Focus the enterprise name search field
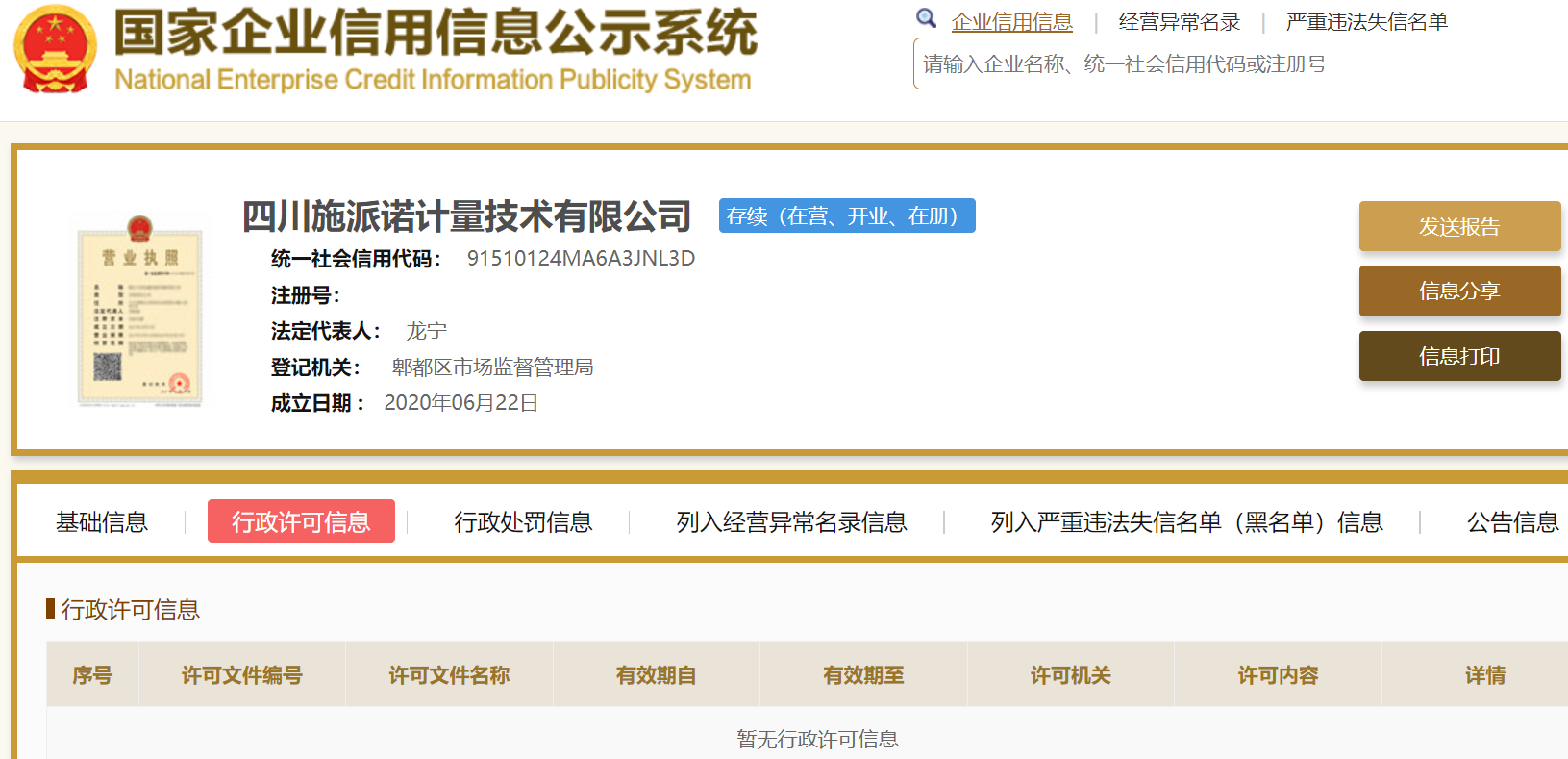The height and width of the screenshot is (759, 1568). tap(1240, 64)
